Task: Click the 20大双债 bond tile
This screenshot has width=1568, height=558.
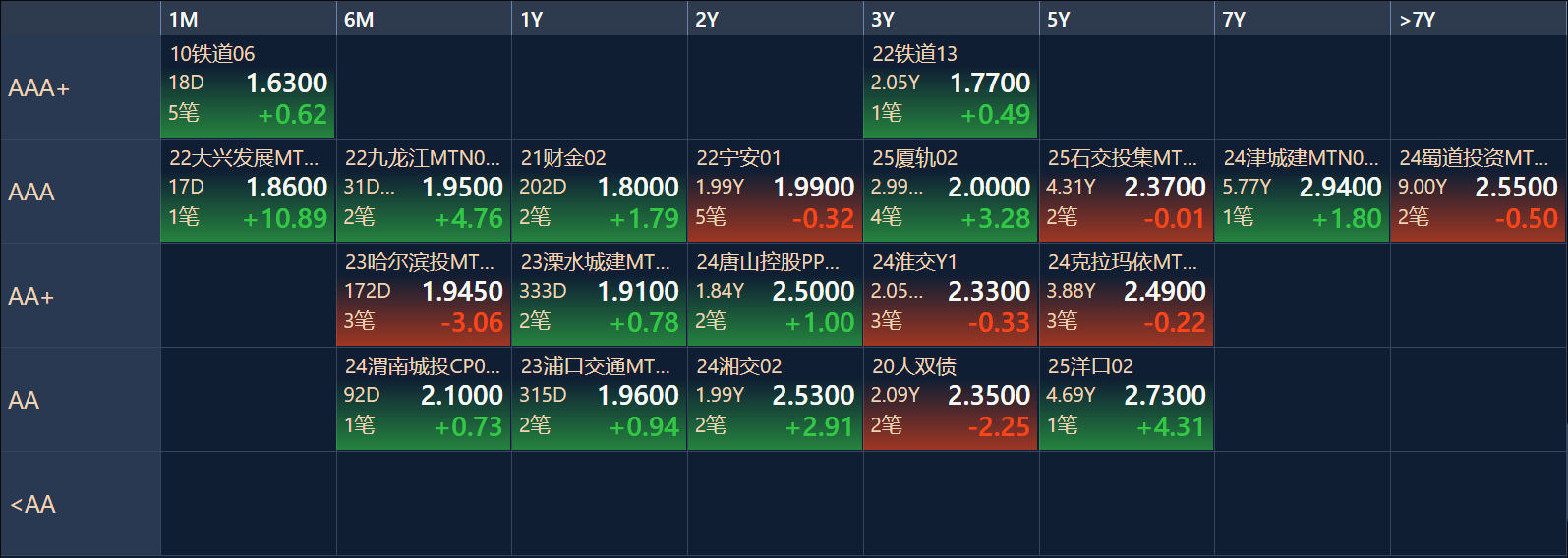Action: [950, 400]
